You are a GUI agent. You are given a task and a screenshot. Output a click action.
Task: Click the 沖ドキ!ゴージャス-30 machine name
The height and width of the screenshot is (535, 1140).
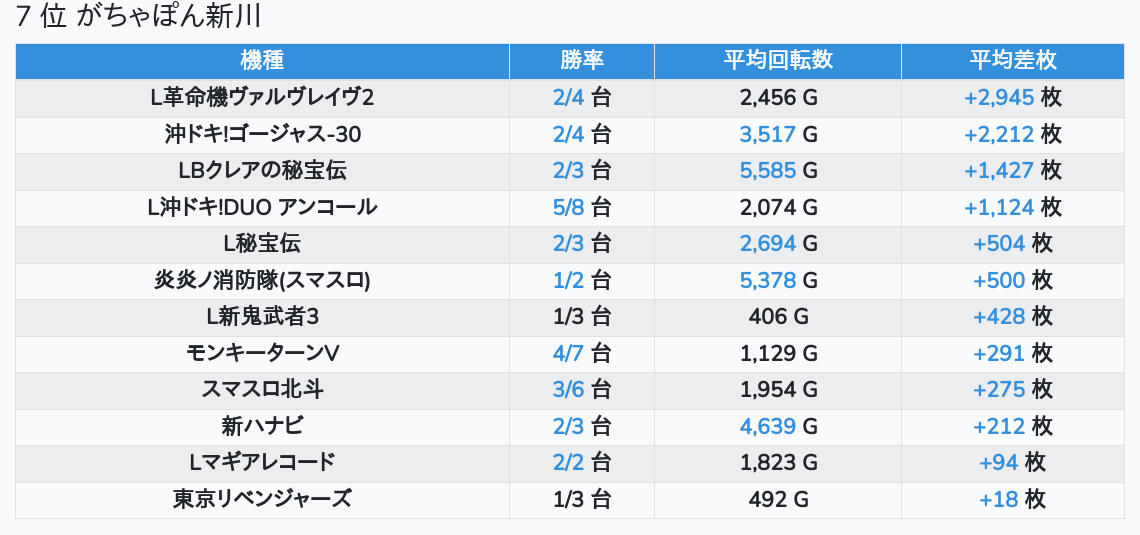click(x=262, y=134)
